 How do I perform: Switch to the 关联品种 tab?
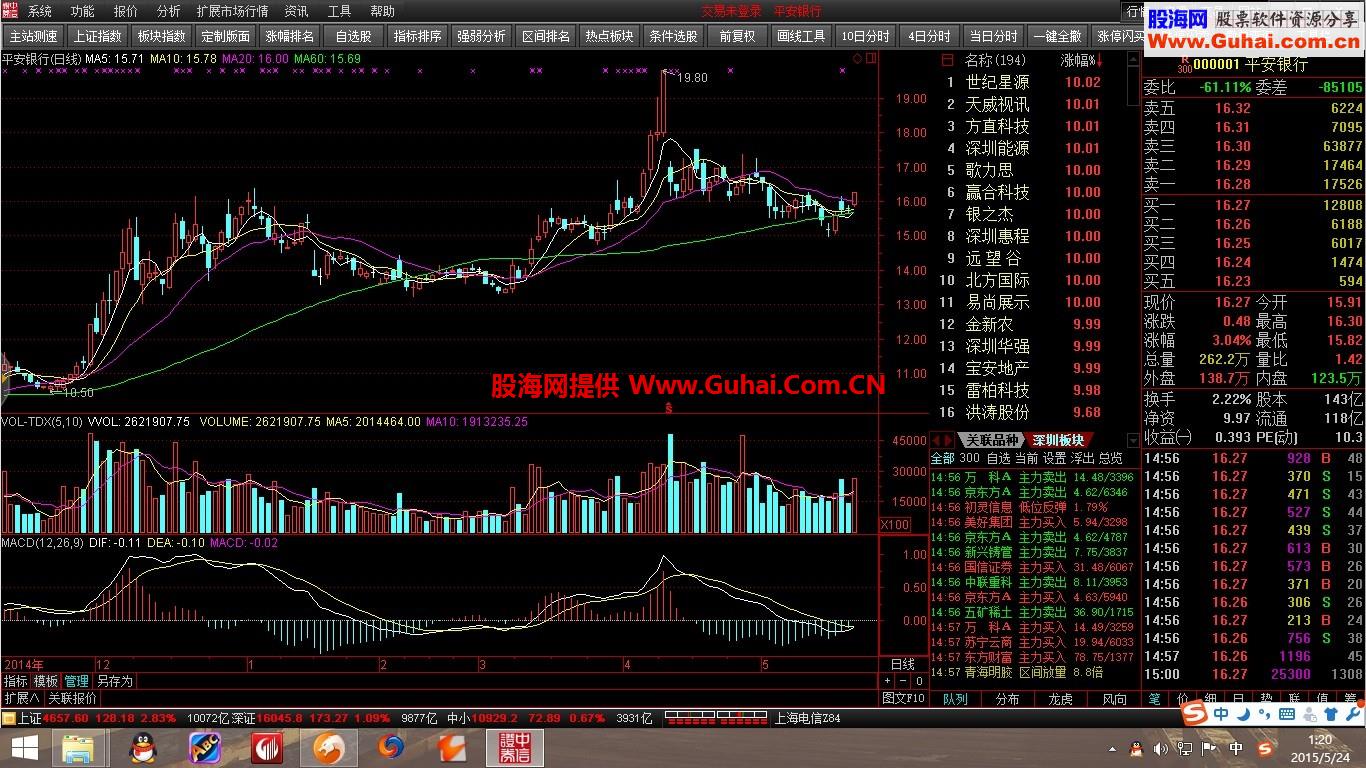pos(990,440)
